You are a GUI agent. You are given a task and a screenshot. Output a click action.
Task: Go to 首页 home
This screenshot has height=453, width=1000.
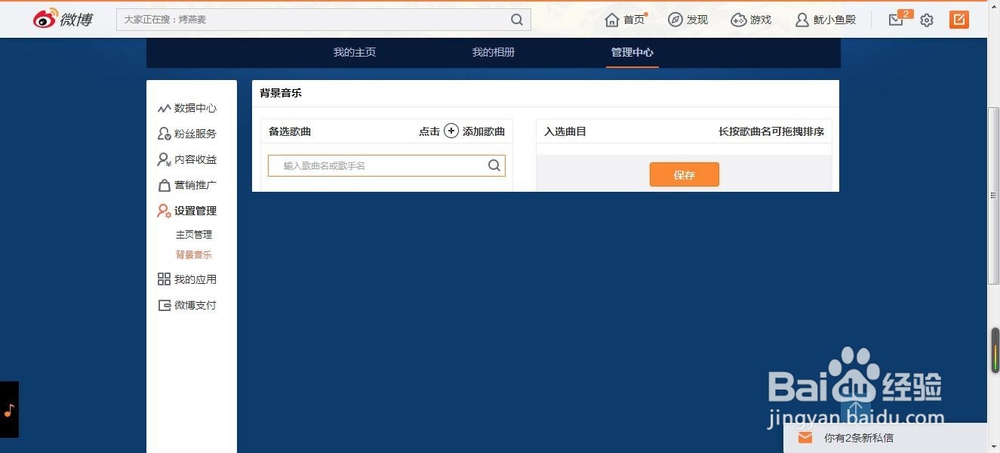coord(626,20)
